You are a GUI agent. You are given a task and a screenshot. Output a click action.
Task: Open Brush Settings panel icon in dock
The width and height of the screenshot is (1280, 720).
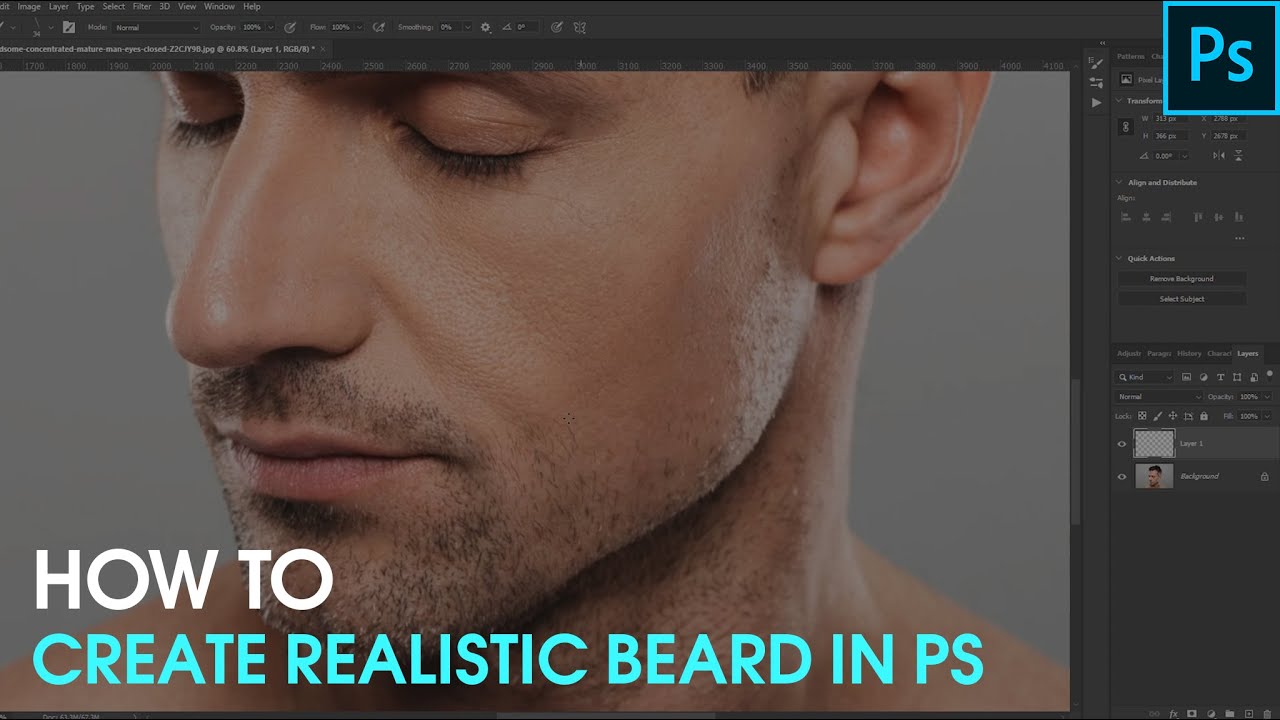point(1096,63)
